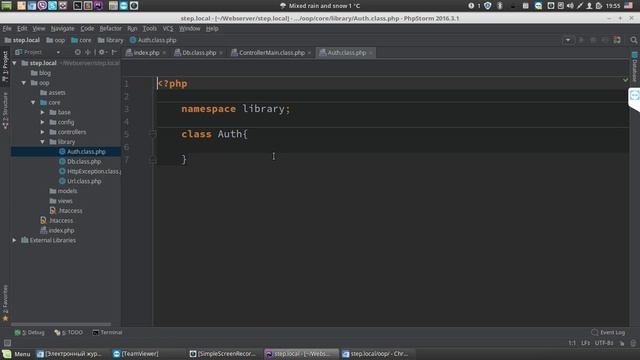Image resolution: width=640 pixels, height=360 pixels.
Task: Click the volume icon in system tray
Action: (x=570, y=6)
